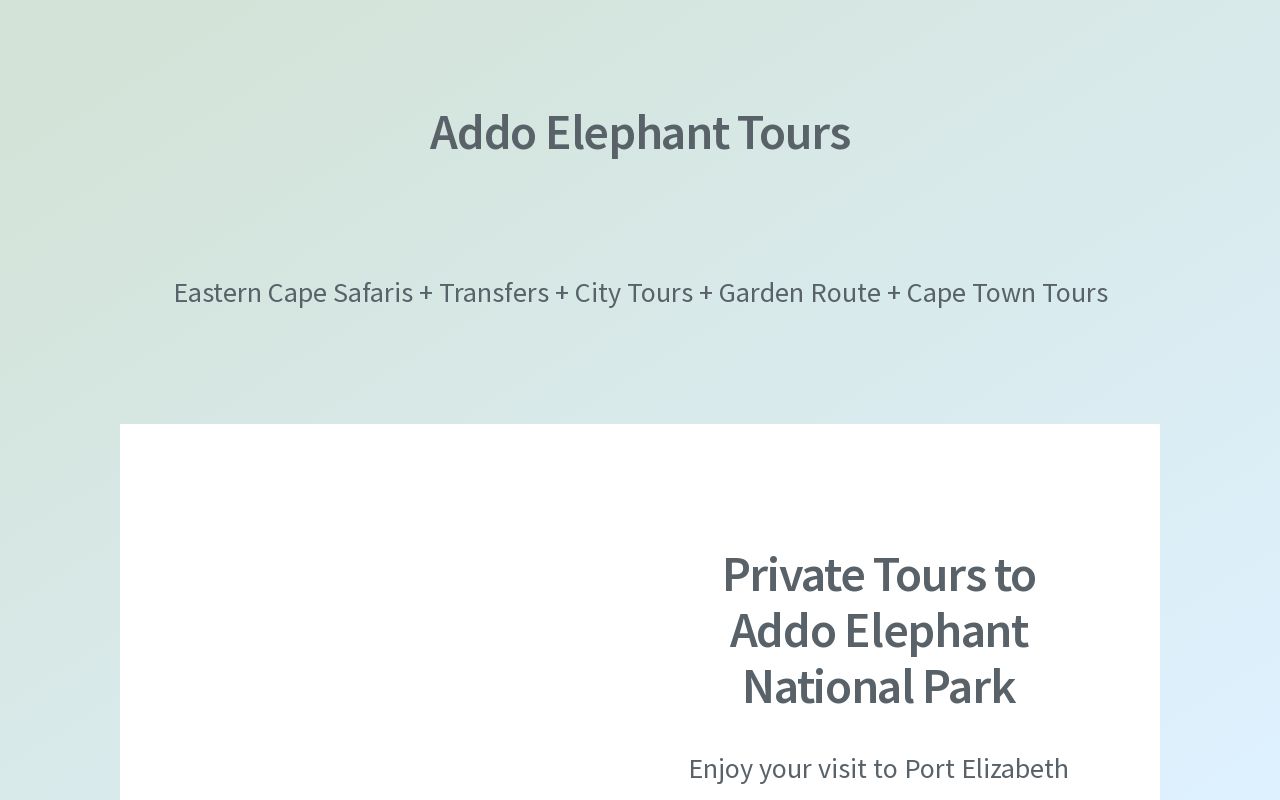Click the 'Private Tours to' heading line
The image size is (1280, 800).
[x=879, y=575]
